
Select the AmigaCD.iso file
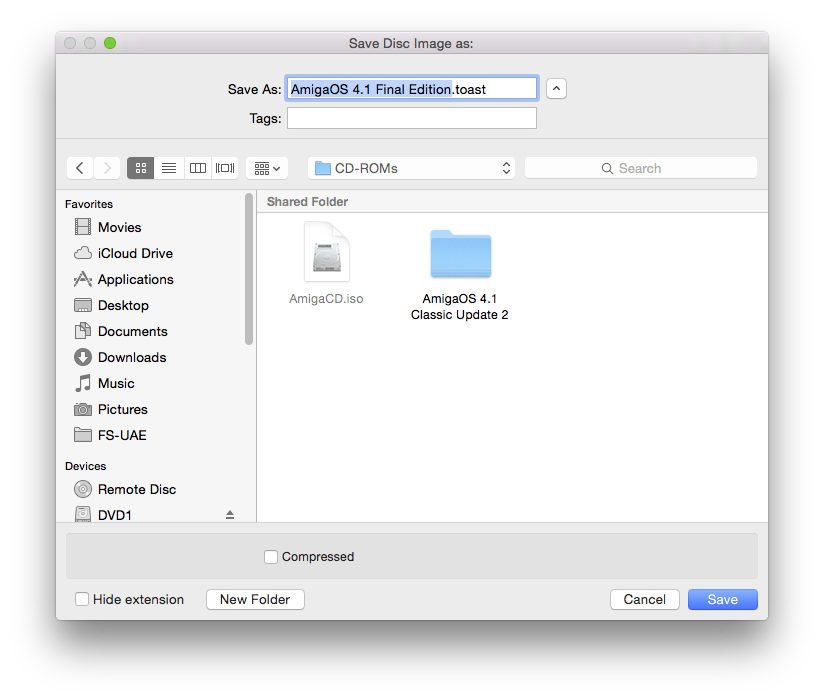326,264
